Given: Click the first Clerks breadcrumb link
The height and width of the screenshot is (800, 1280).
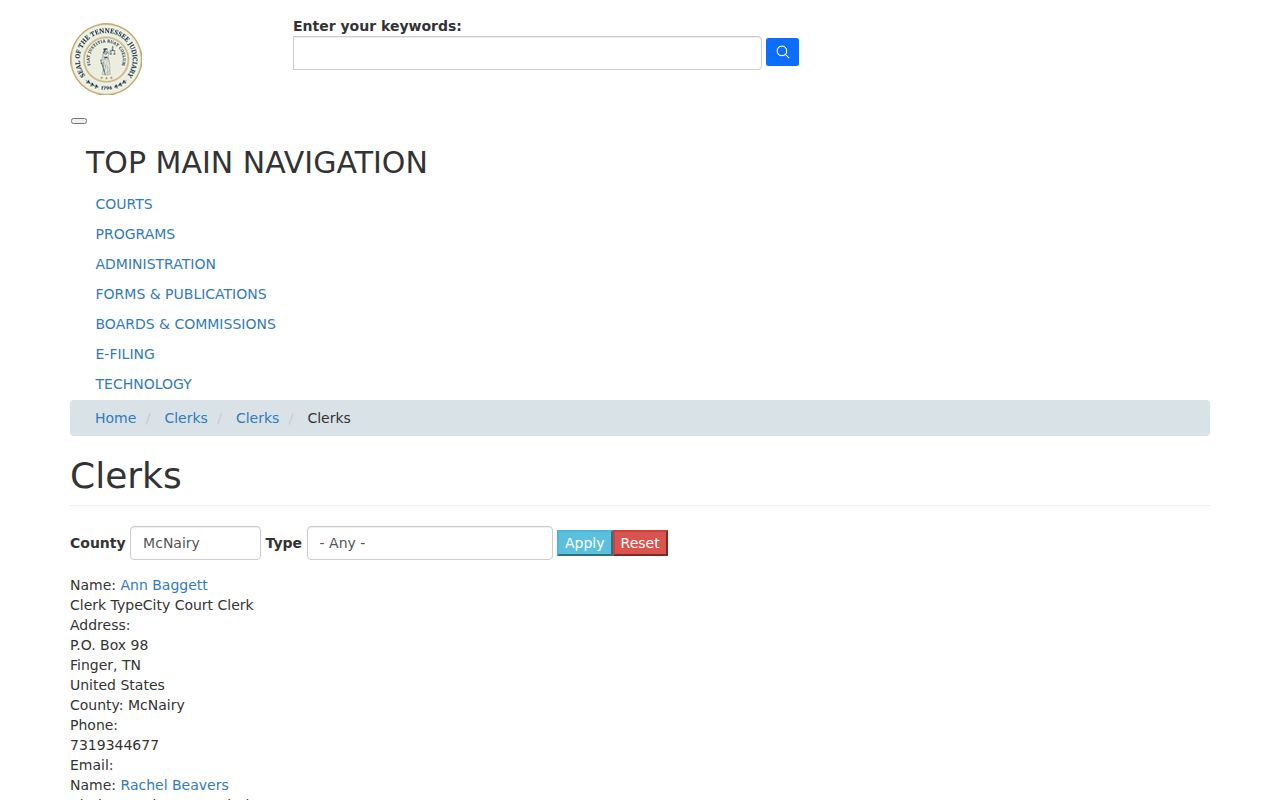Looking at the screenshot, I should [186, 418].
